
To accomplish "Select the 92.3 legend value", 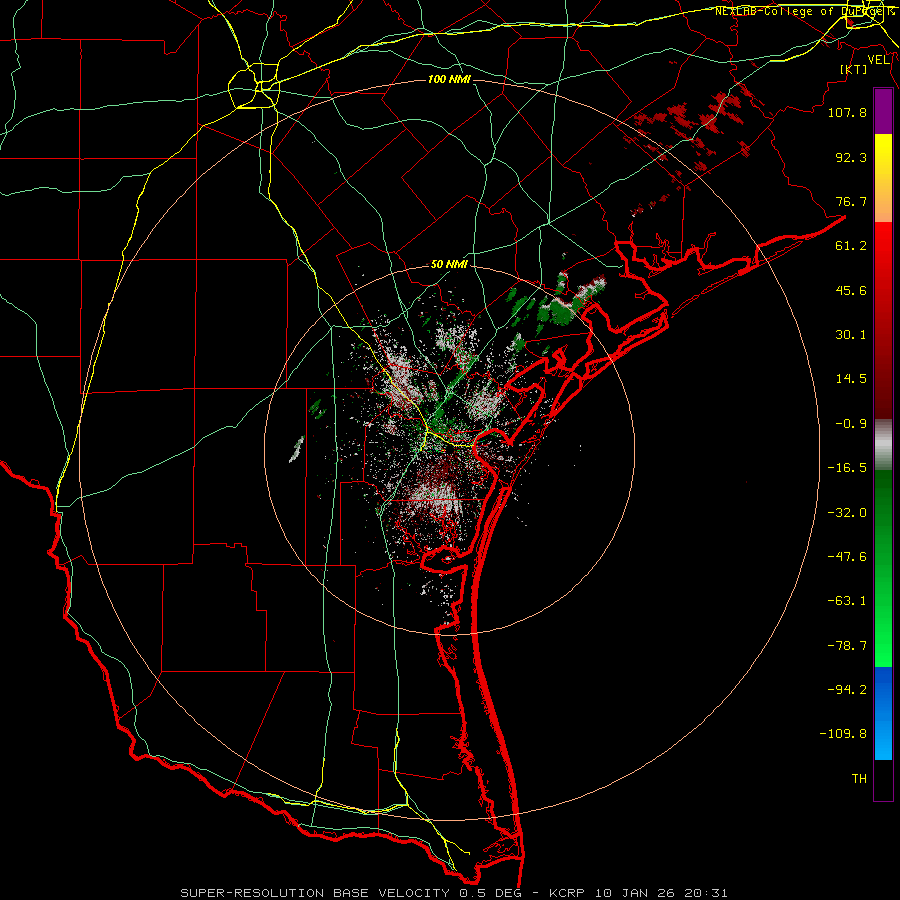I will point(851,157).
